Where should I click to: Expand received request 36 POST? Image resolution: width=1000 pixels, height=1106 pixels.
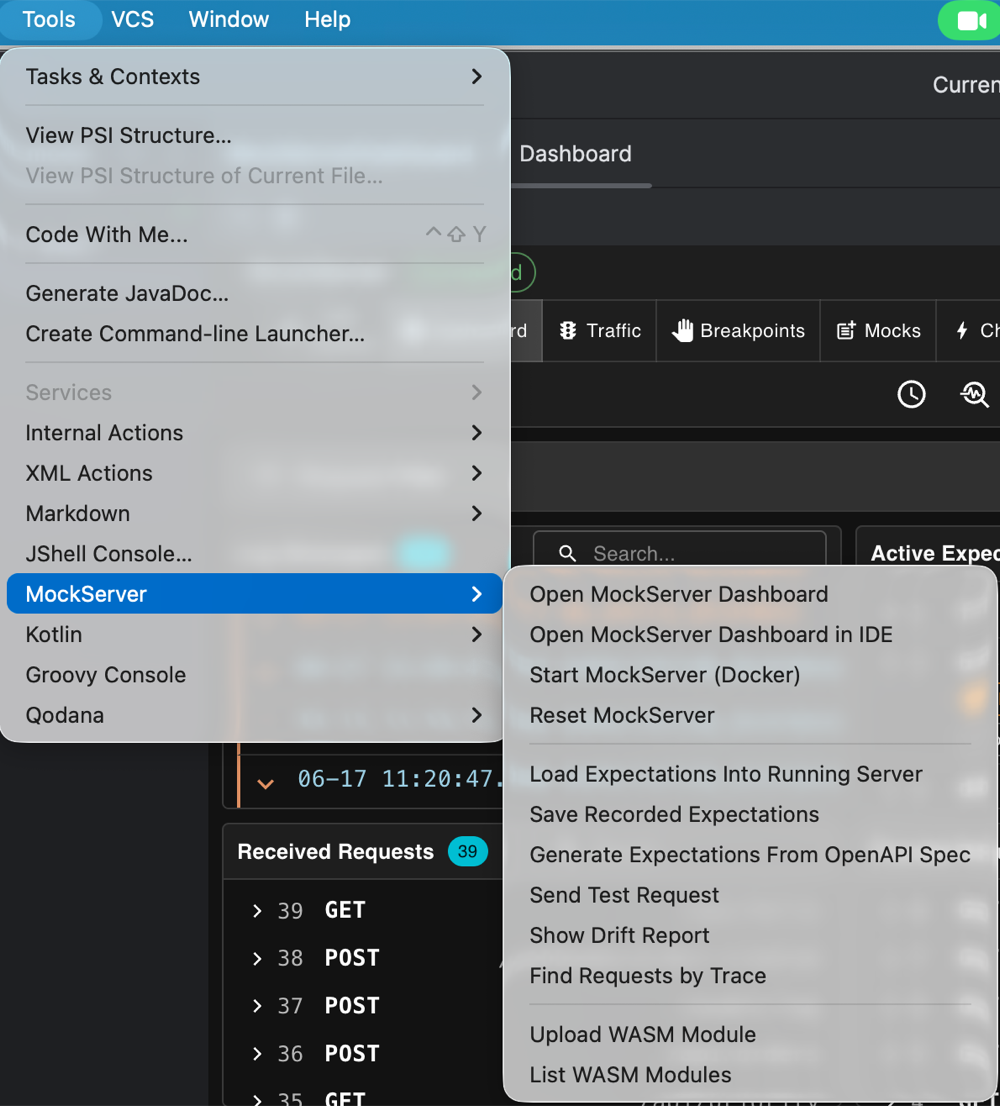click(257, 1054)
